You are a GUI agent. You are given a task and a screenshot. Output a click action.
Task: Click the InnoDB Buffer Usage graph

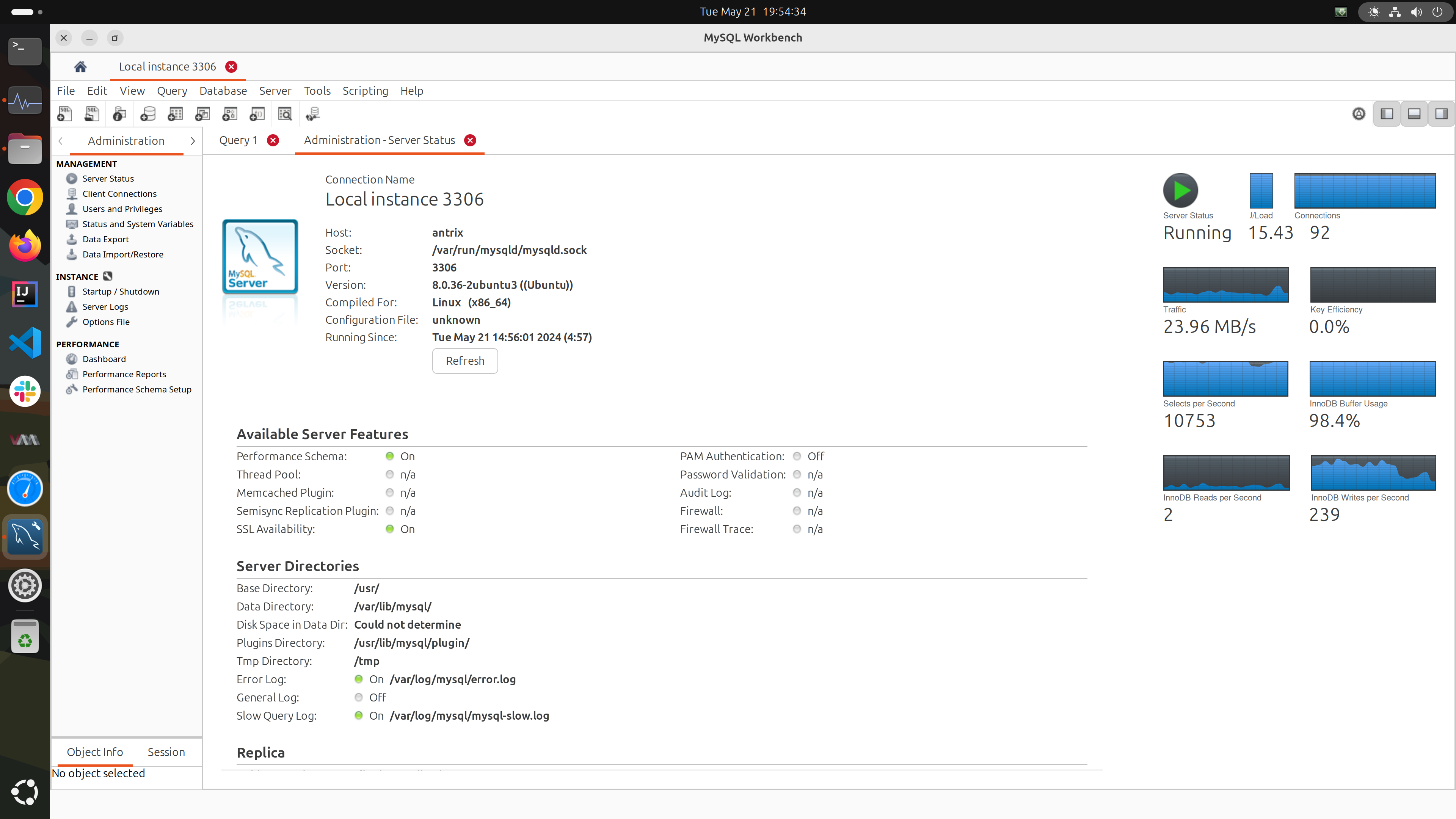point(1372,379)
